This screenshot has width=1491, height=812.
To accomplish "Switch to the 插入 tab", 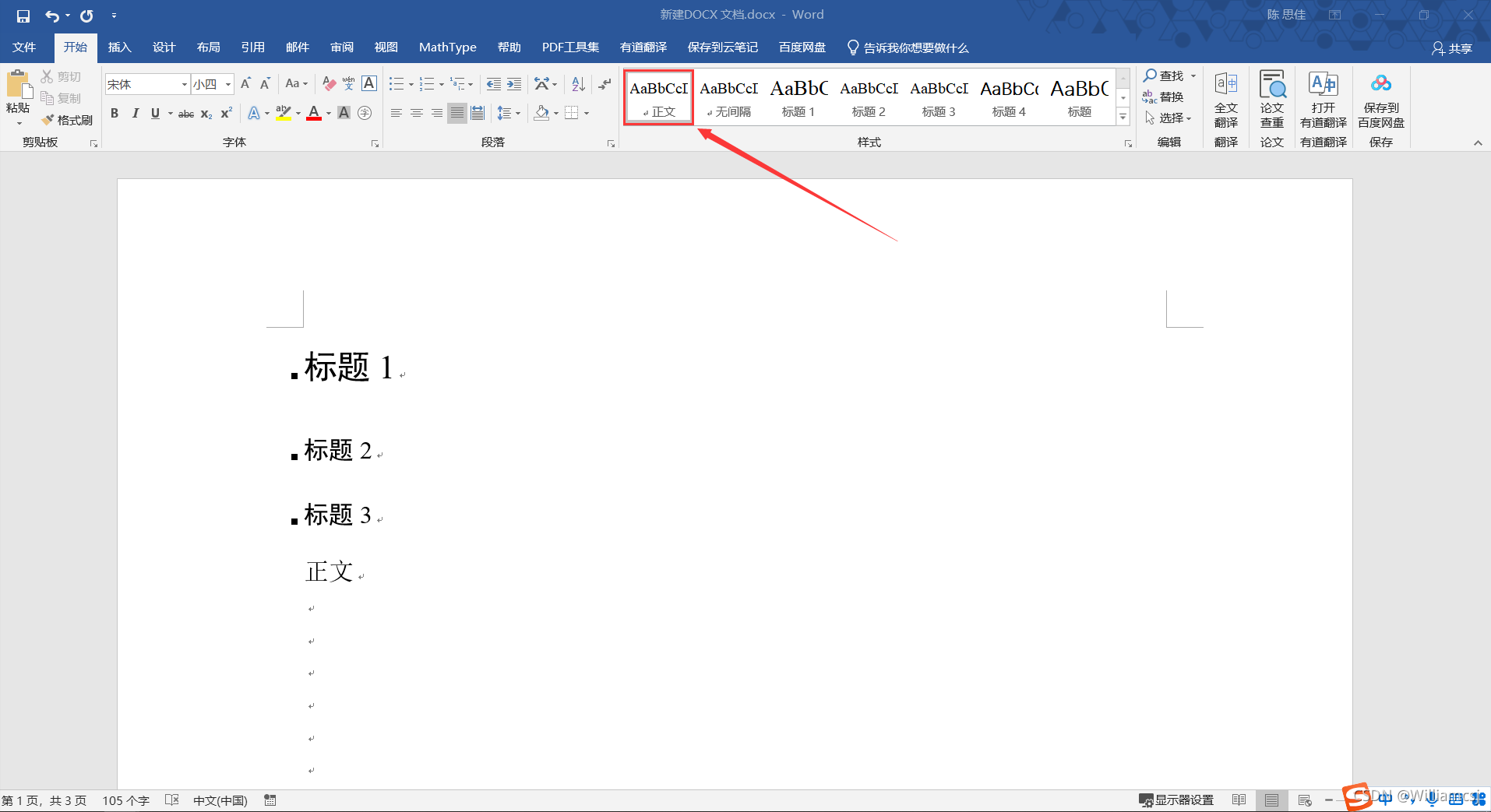I will pyautogui.click(x=119, y=47).
